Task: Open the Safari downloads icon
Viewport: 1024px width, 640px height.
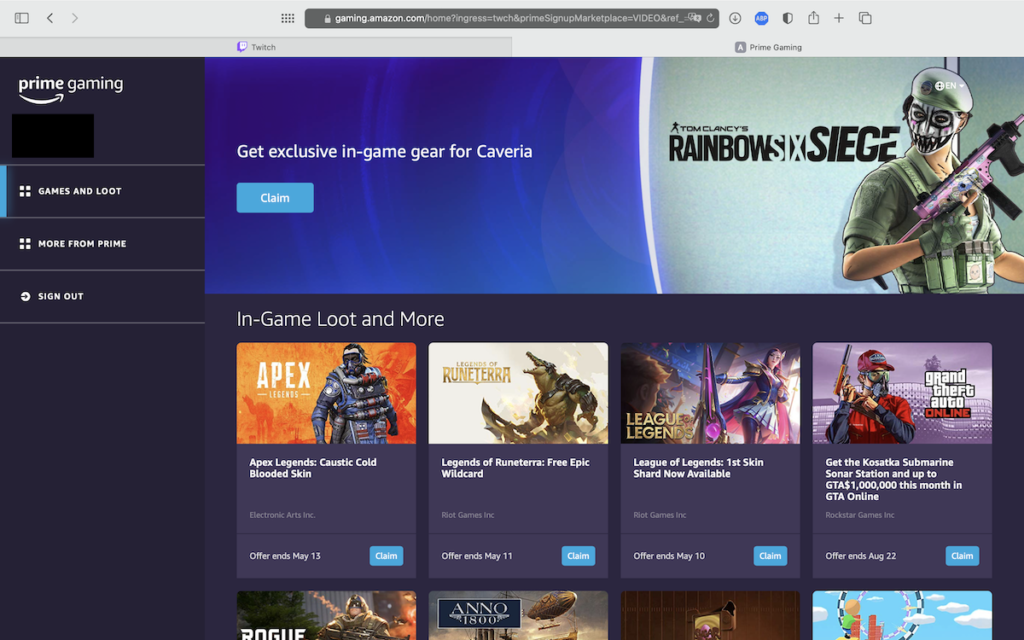Action: coord(735,18)
